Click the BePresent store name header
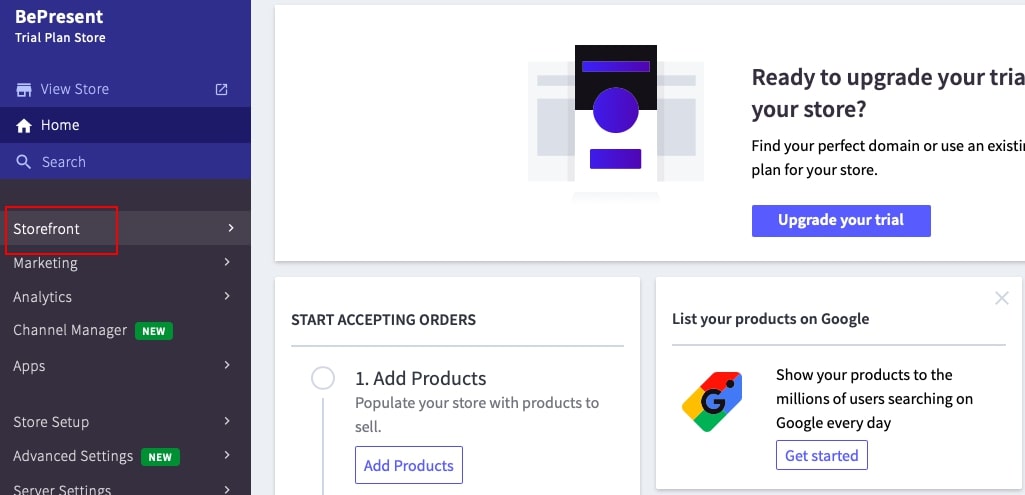 [59, 17]
